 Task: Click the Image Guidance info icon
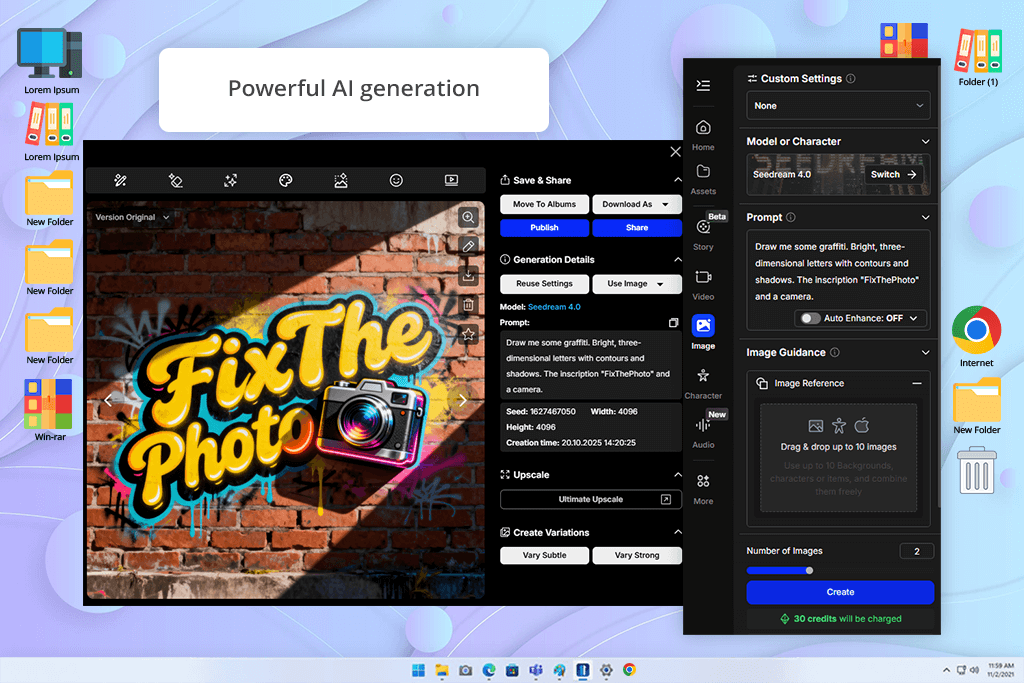tap(835, 353)
